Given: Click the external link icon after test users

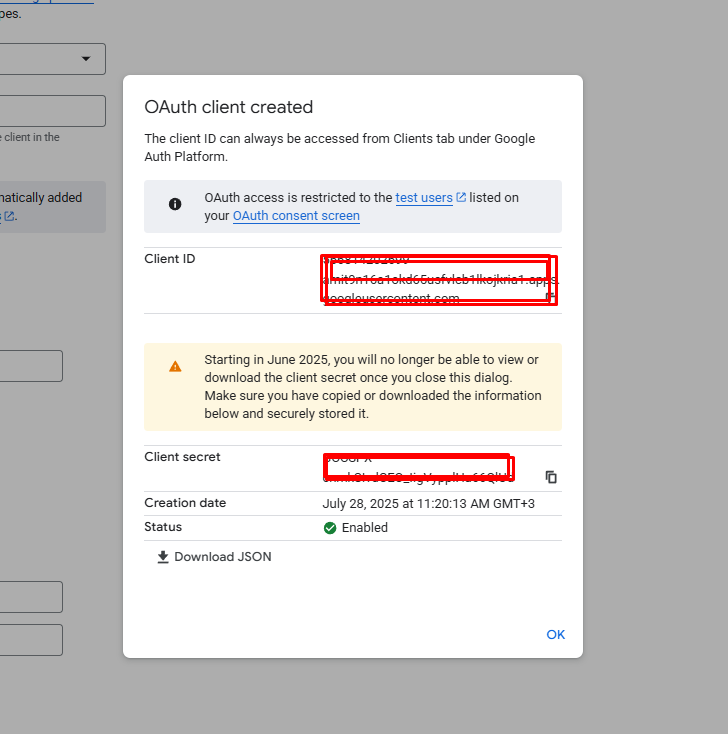Looking at the screenshot, I should point(461,198).
